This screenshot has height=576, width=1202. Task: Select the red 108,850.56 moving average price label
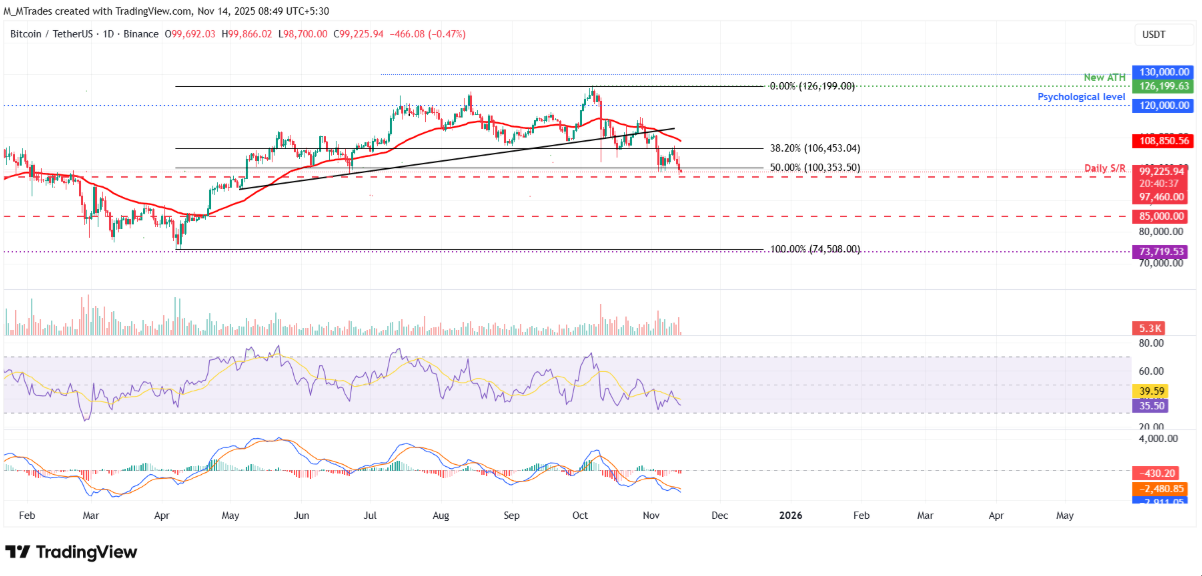1161,140
